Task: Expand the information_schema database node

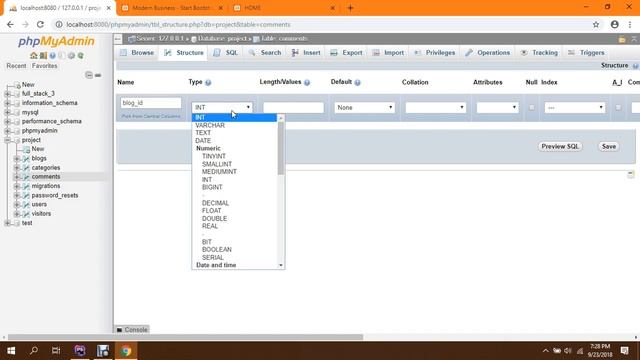Action: point(7,103)
